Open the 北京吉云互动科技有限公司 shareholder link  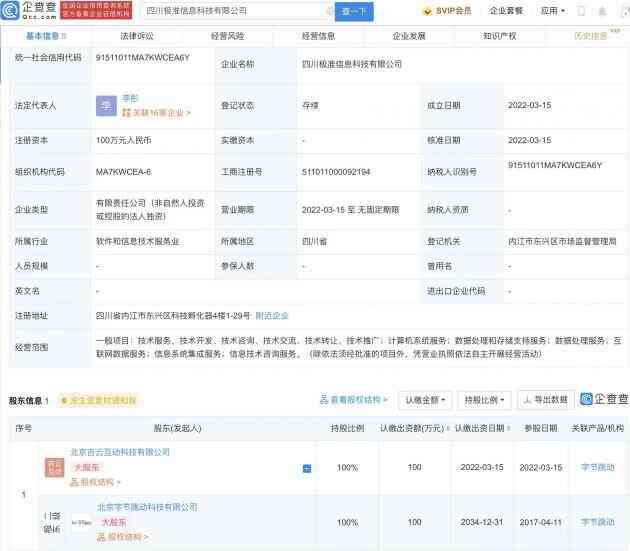(x=120, y=452)
